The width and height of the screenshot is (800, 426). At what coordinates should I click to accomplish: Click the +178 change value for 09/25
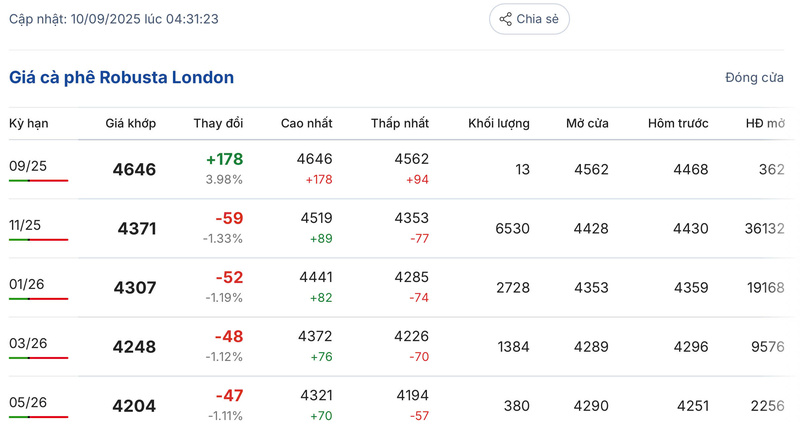click(224, 159)
